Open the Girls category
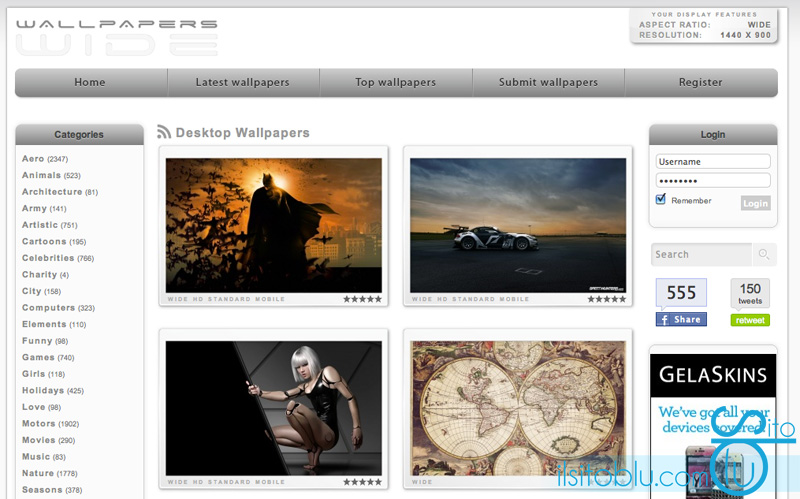This screenshot has width=800, height=499. pyautogui.click(x=43, y=374)
